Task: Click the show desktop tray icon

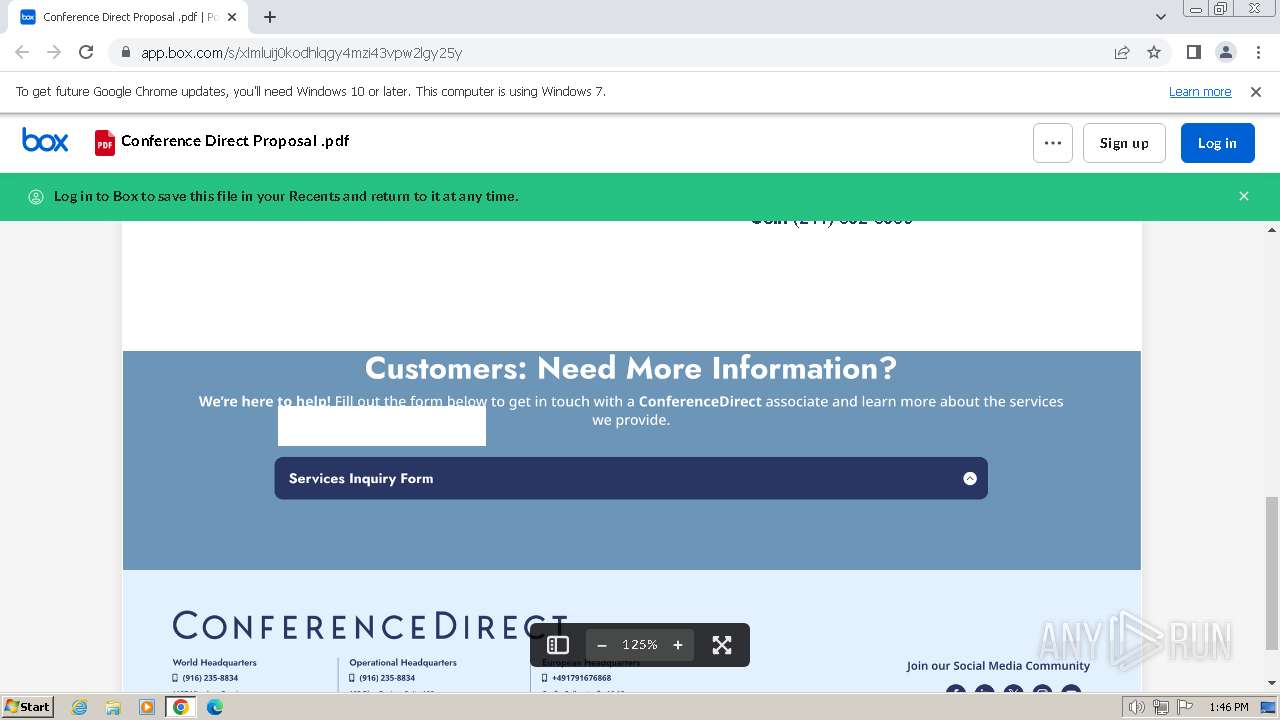Action: [1268, 707]
